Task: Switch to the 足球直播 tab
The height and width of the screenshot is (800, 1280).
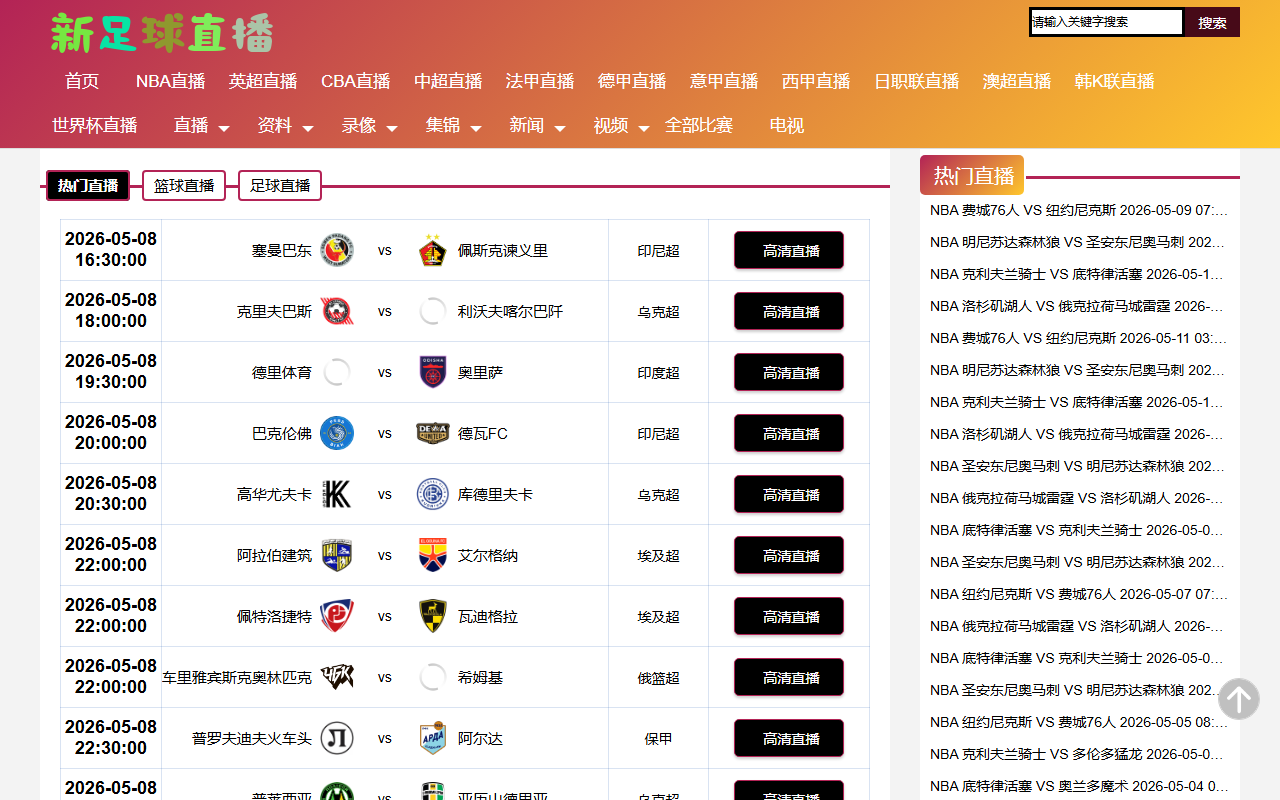Action: (280, 185)
